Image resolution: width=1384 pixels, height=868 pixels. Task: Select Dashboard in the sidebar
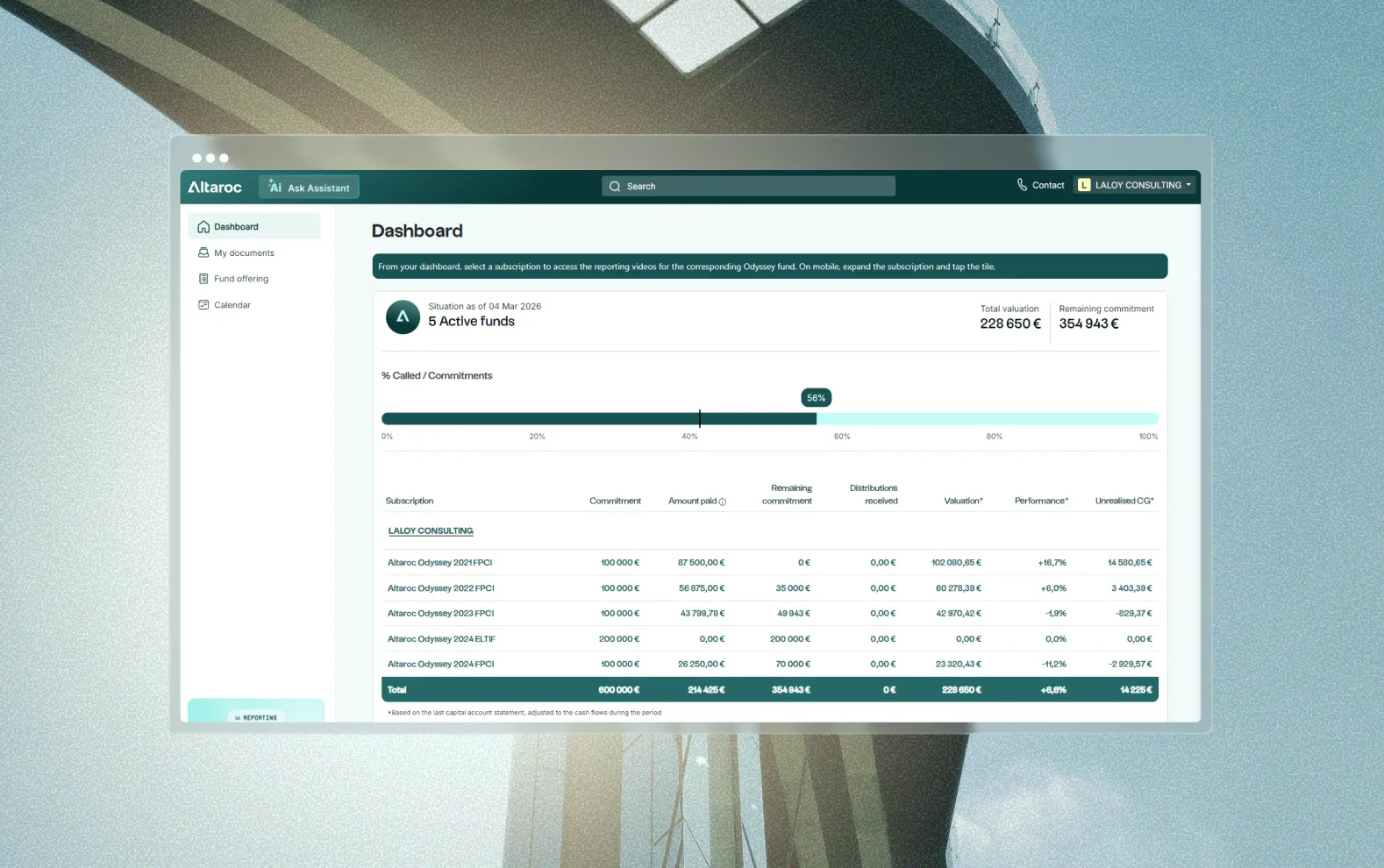click(x=253, y=226)
